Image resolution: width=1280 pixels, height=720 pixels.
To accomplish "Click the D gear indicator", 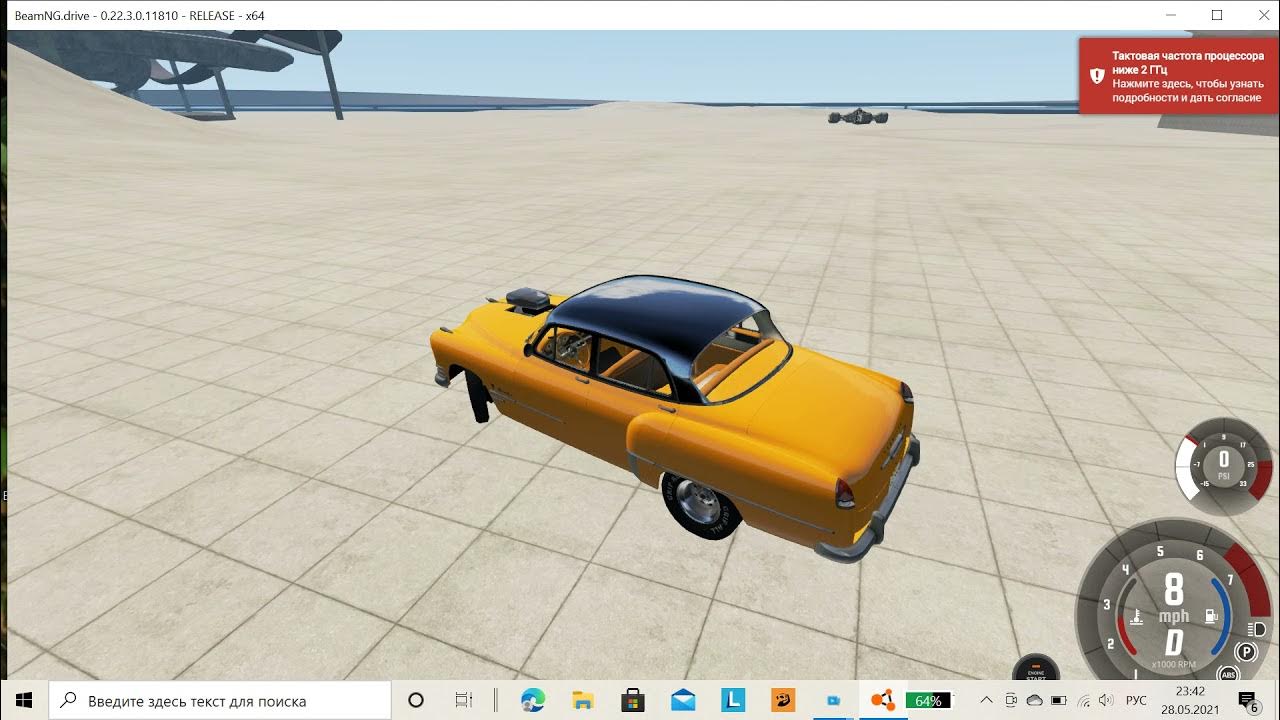I will pyautogui.click(x=1174, y=641).
